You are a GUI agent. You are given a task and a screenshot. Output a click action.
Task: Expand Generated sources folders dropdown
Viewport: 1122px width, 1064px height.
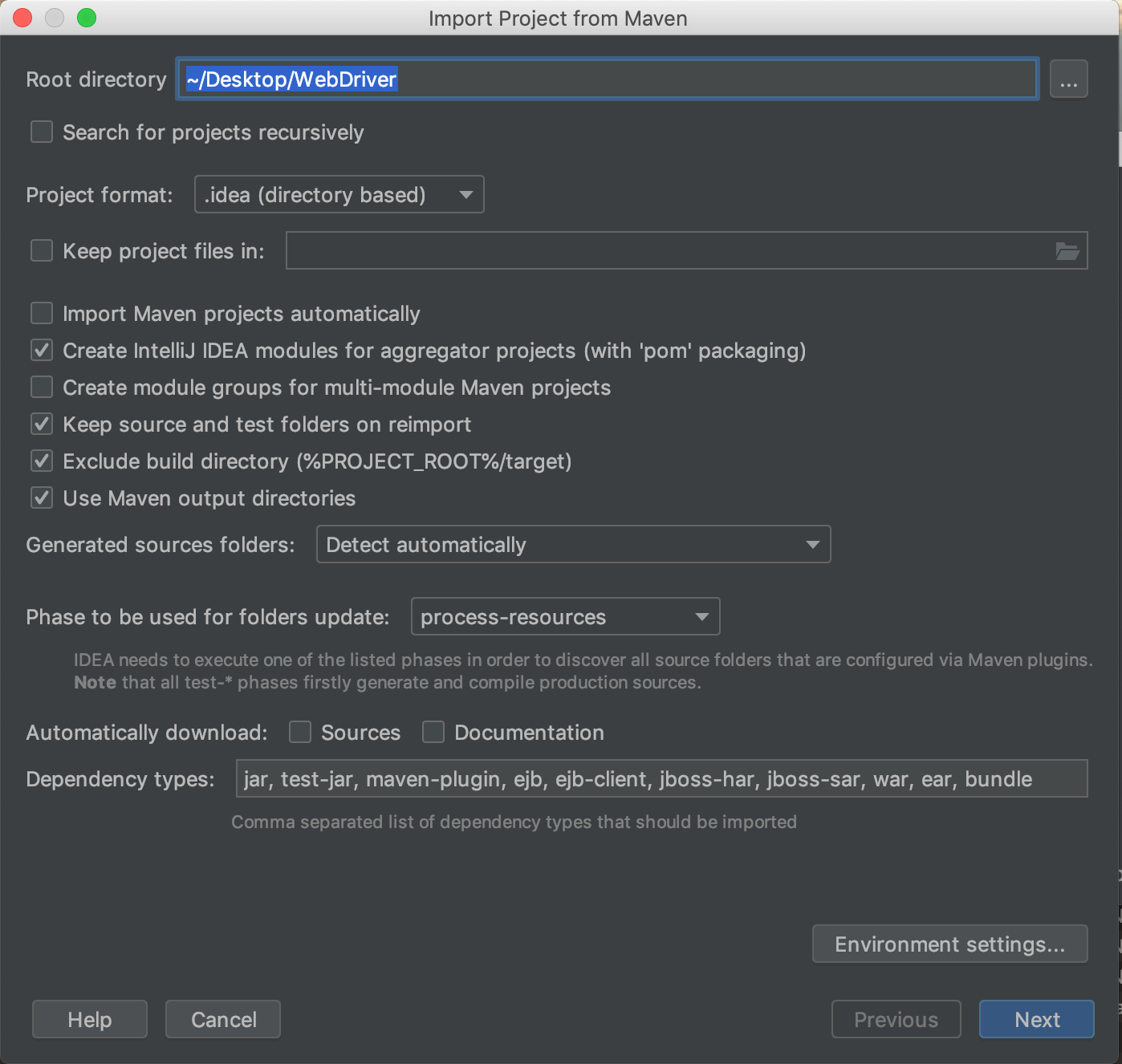click(573, 545)
